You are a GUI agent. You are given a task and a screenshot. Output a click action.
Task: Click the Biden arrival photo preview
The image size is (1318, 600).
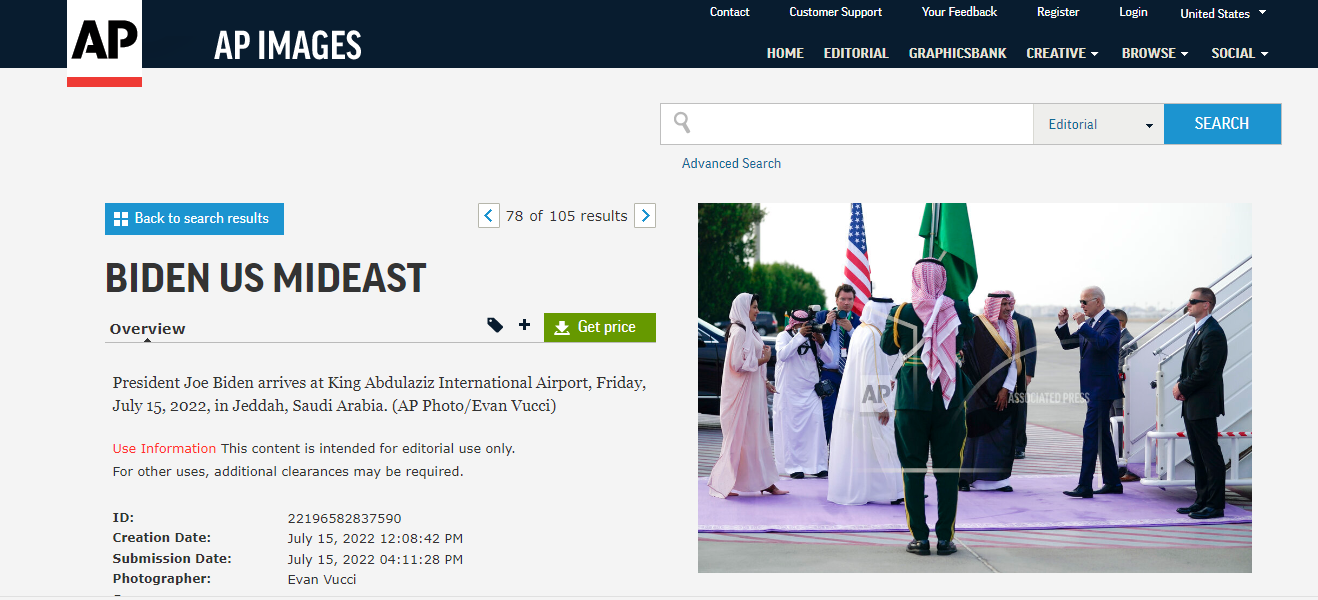[x=974, y=388]
